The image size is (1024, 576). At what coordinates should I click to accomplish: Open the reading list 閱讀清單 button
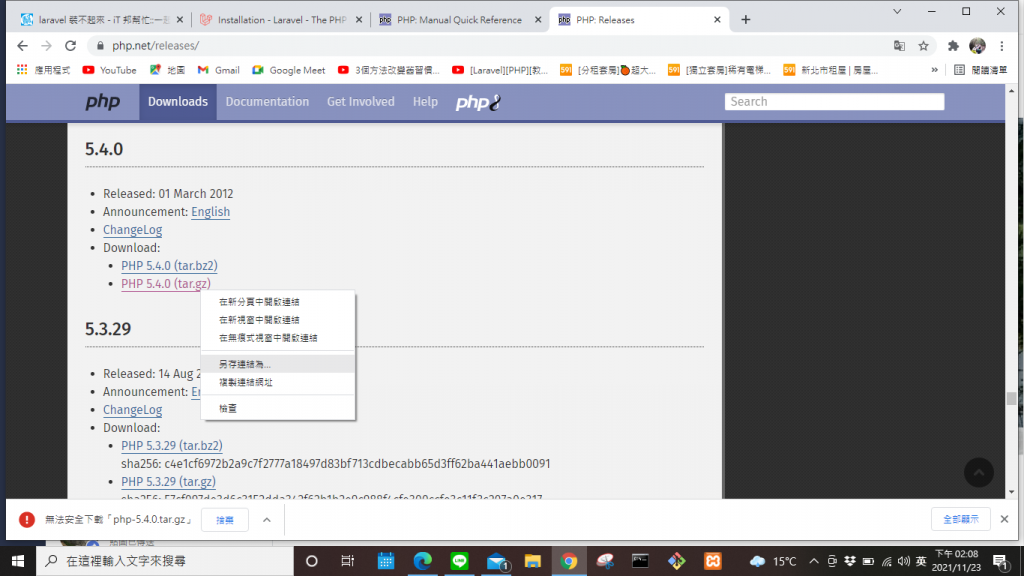pyautogui.click(x=981, y=70)
